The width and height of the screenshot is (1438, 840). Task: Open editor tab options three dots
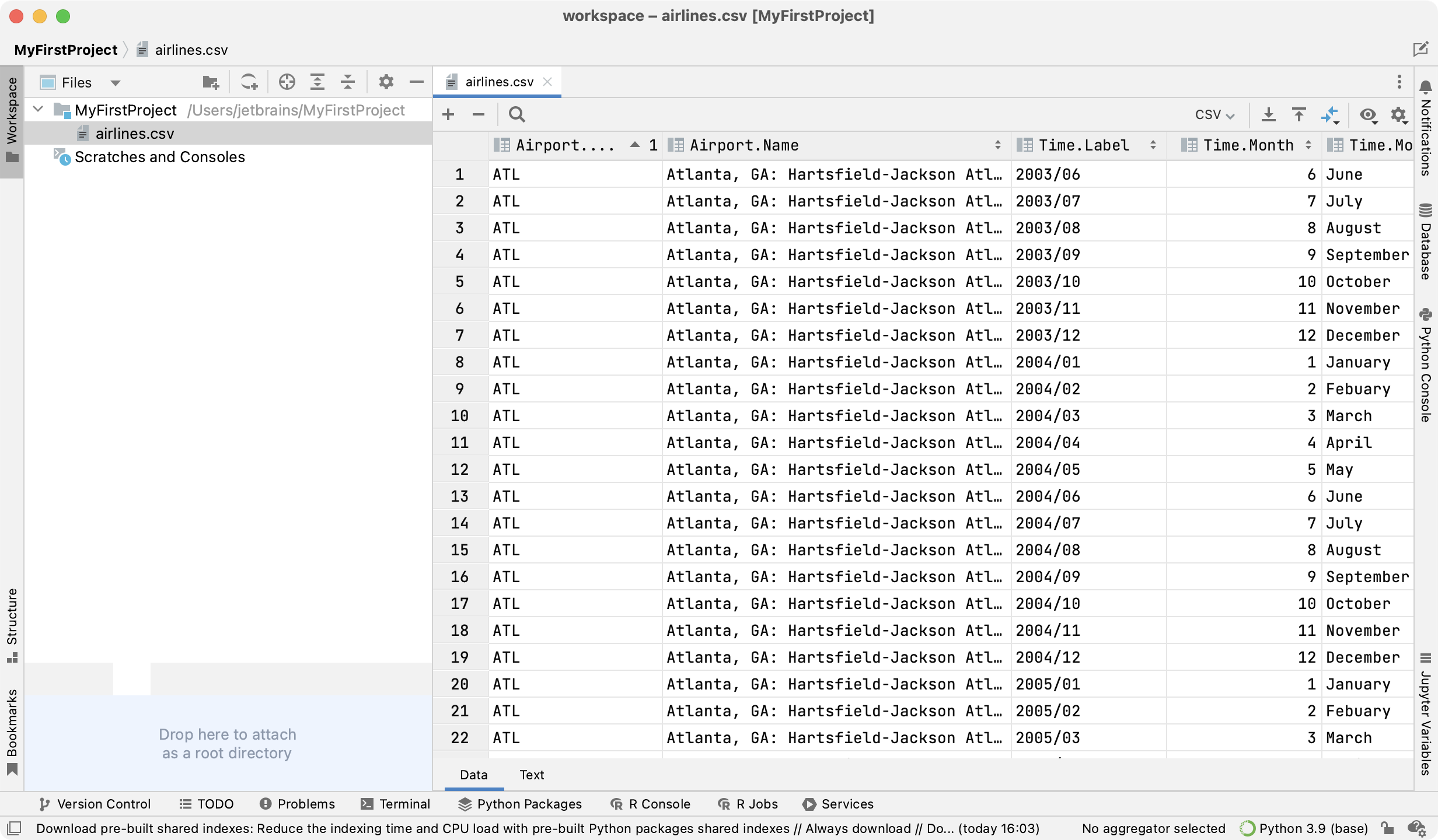[1399, 82]
